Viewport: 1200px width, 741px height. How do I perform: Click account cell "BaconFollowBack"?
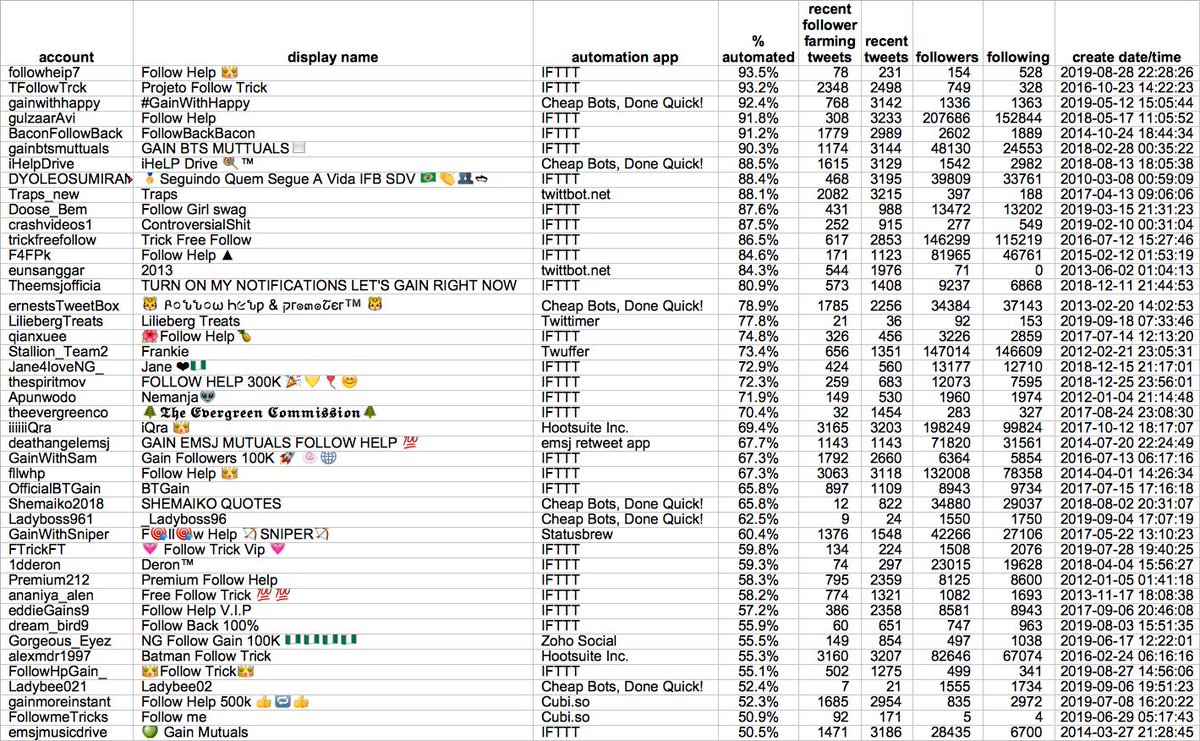click(x=65, y=133)
